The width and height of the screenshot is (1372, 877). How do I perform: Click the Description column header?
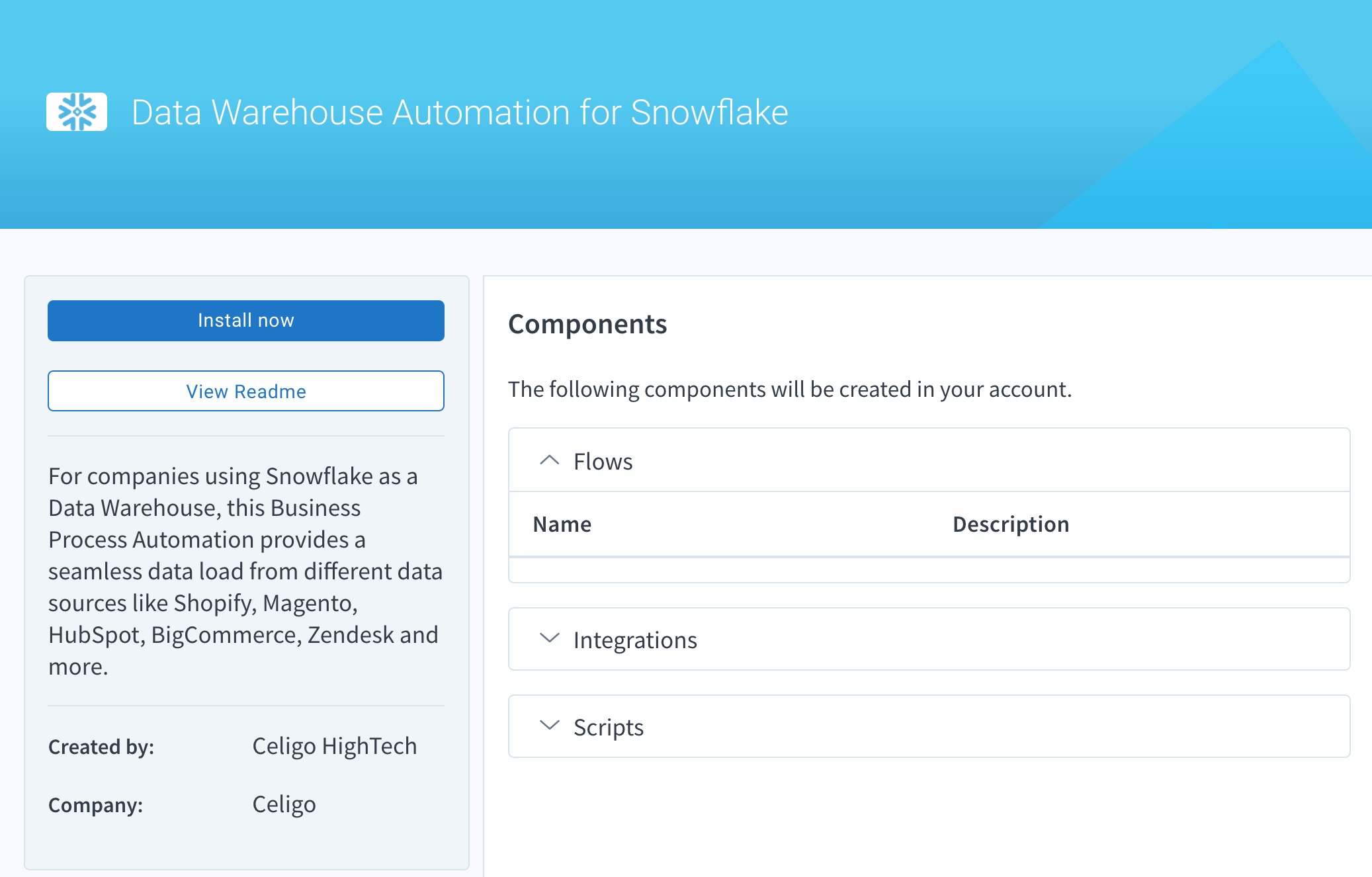point(1011,524)
